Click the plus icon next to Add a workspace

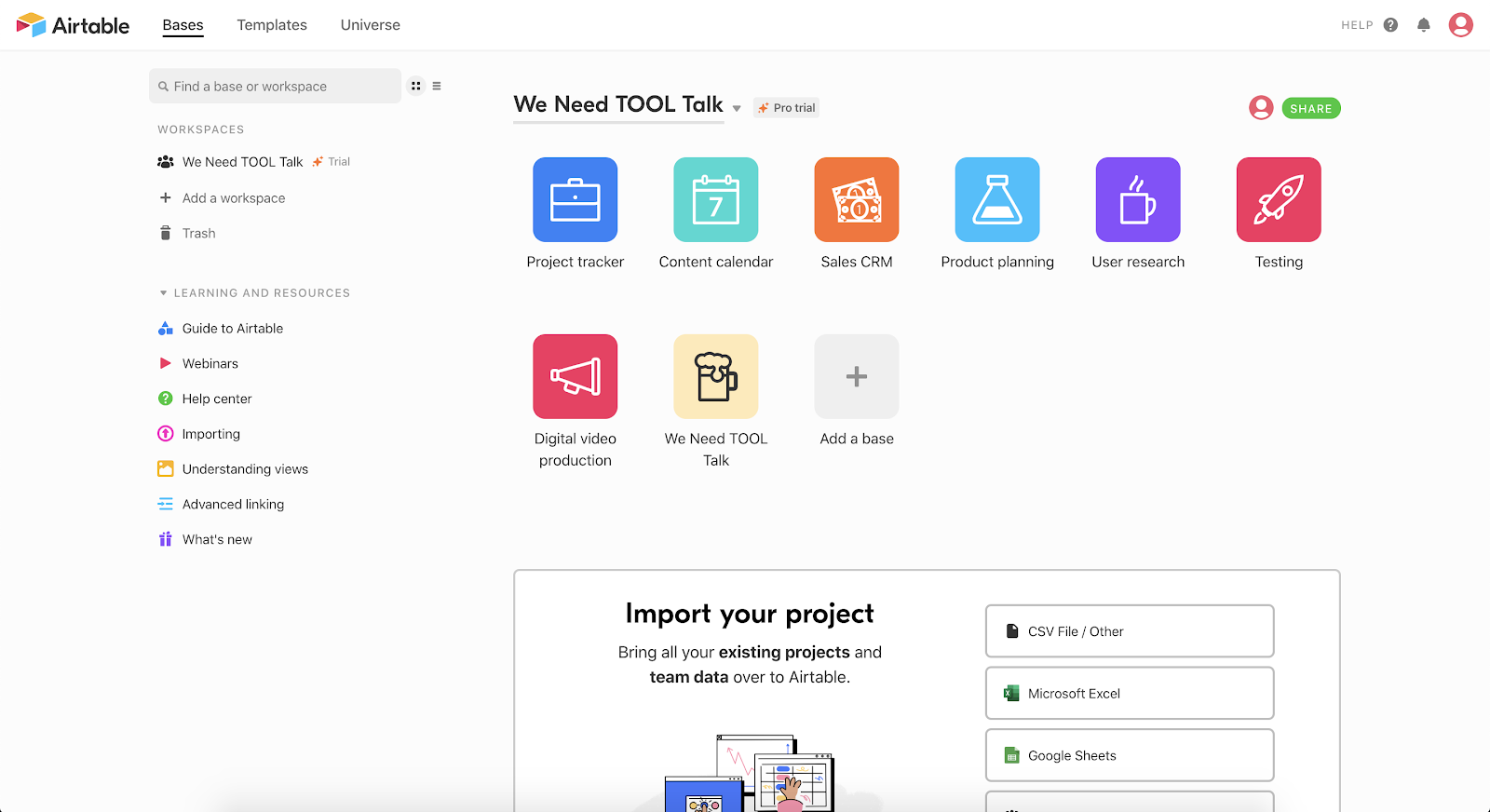coord(165,197)
